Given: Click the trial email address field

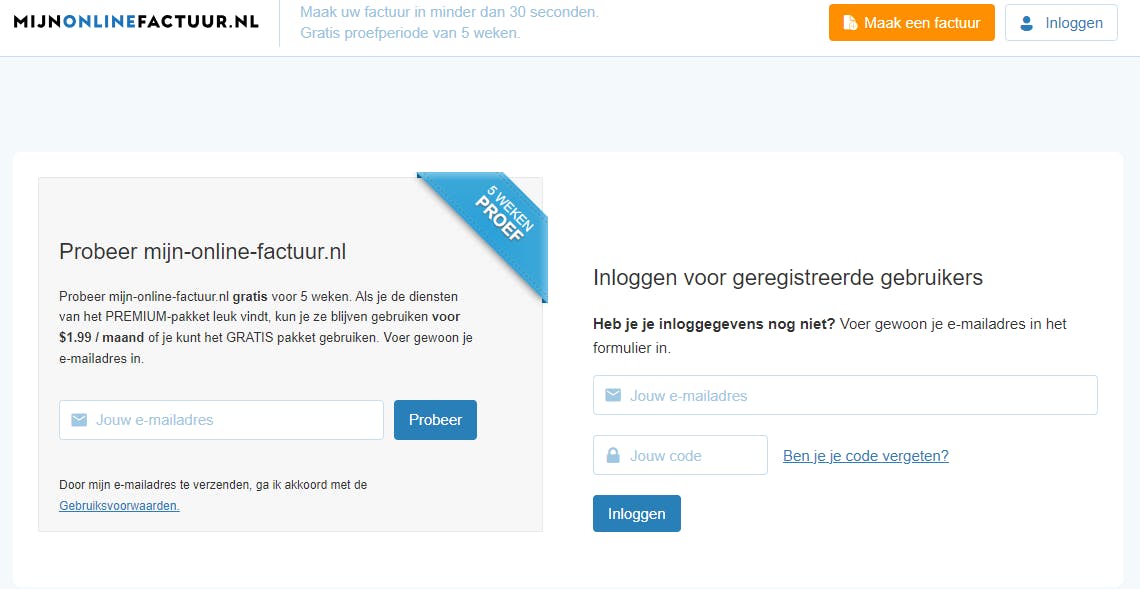Looking at the screenshot, I should [221, 420].
